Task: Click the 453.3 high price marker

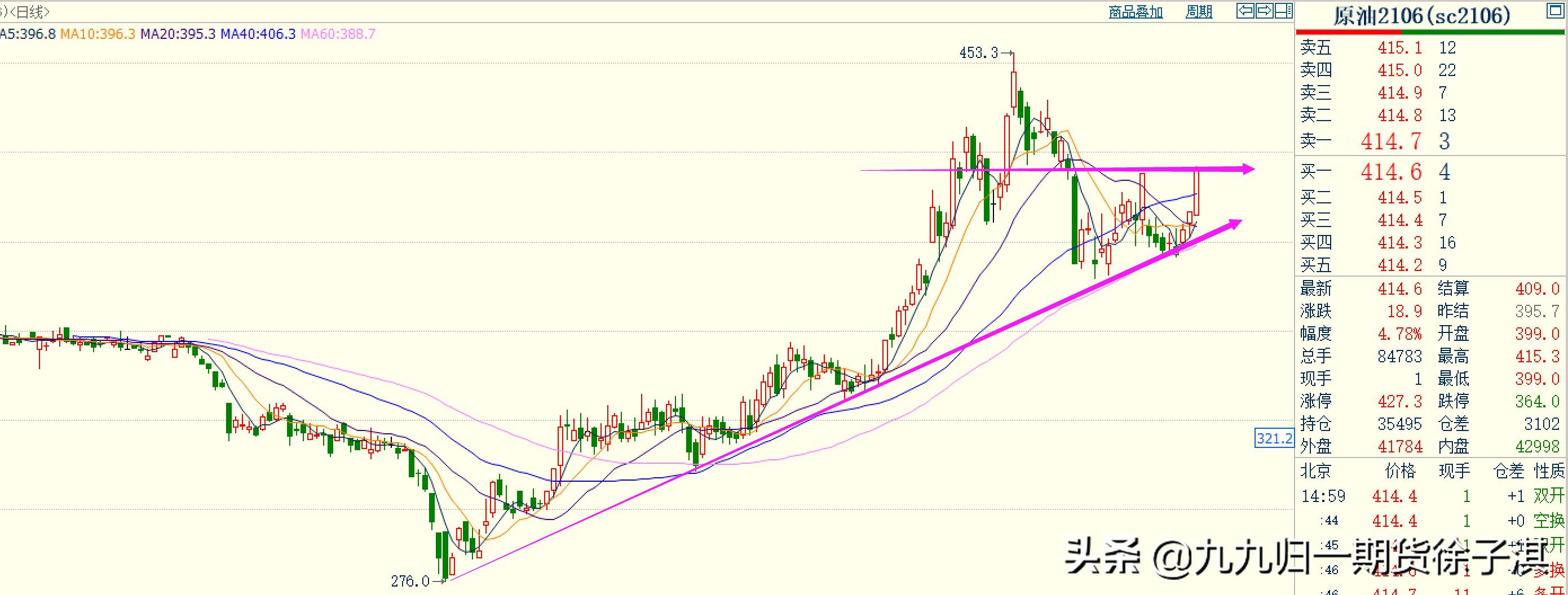Action: (x=979, y=53)
